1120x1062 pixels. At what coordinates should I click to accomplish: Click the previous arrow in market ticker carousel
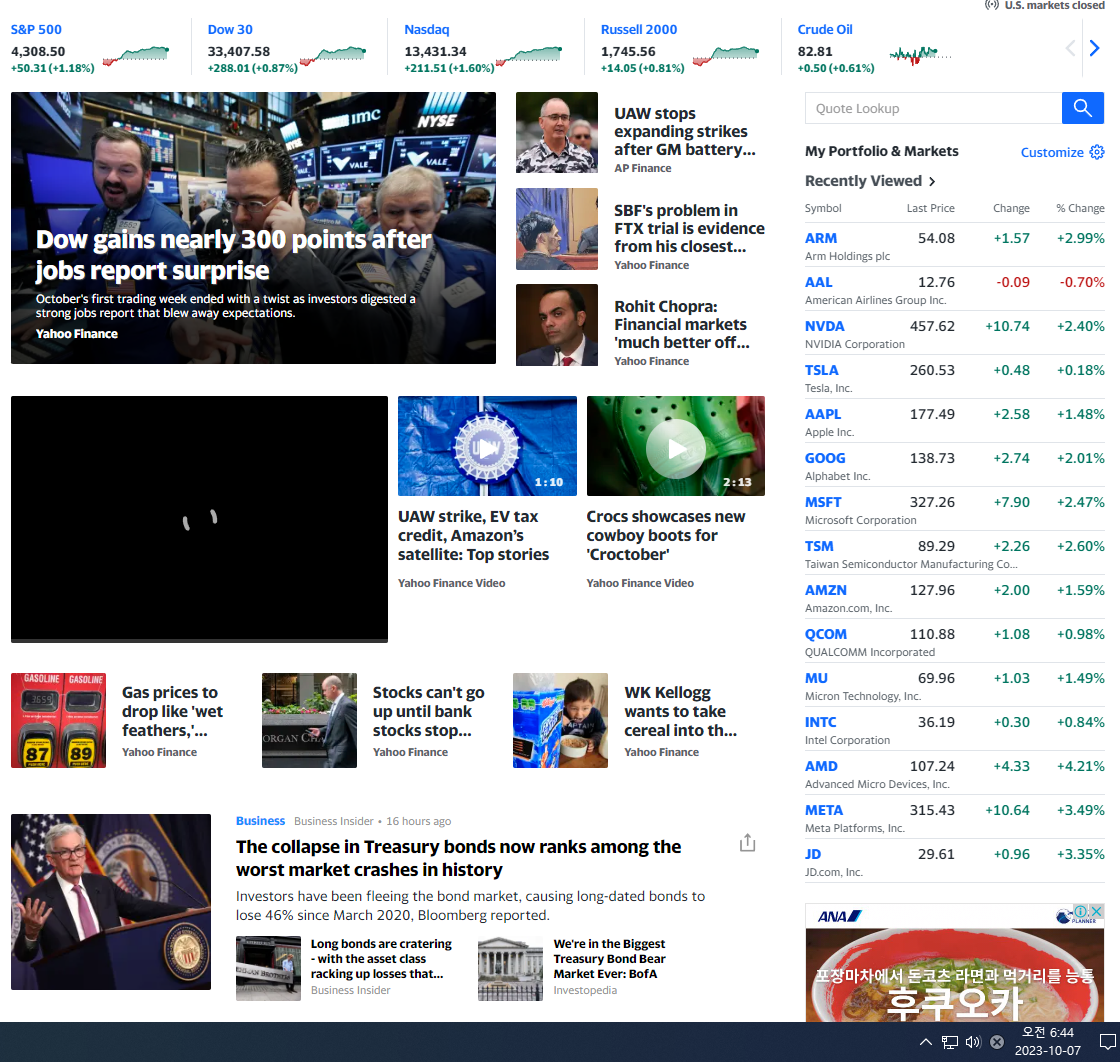coord(1070,48)
